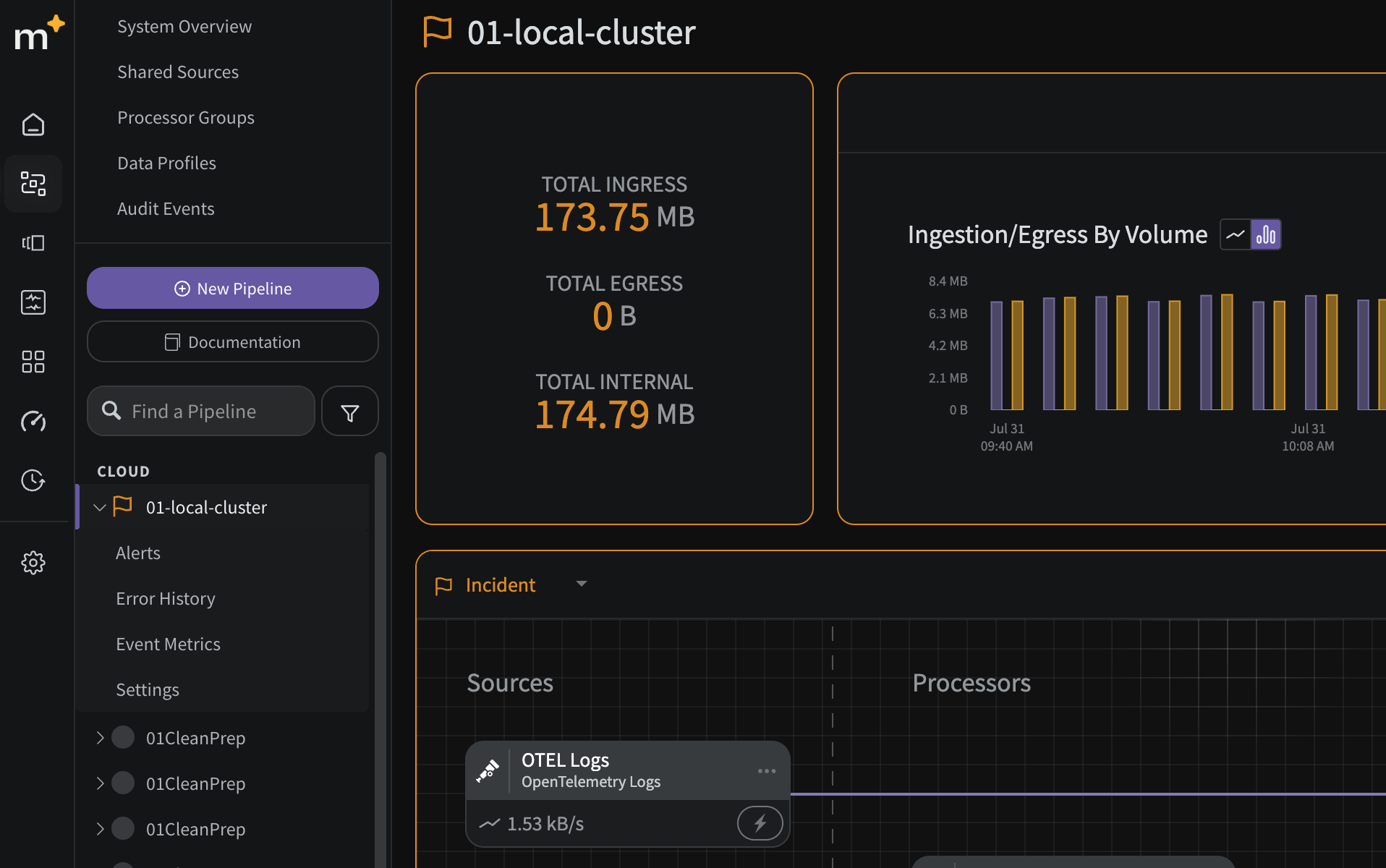Screen dimensions: 1386x868
Task: Click the Jul 31 10:08 AM axis label
Action: pos(1308,438)
